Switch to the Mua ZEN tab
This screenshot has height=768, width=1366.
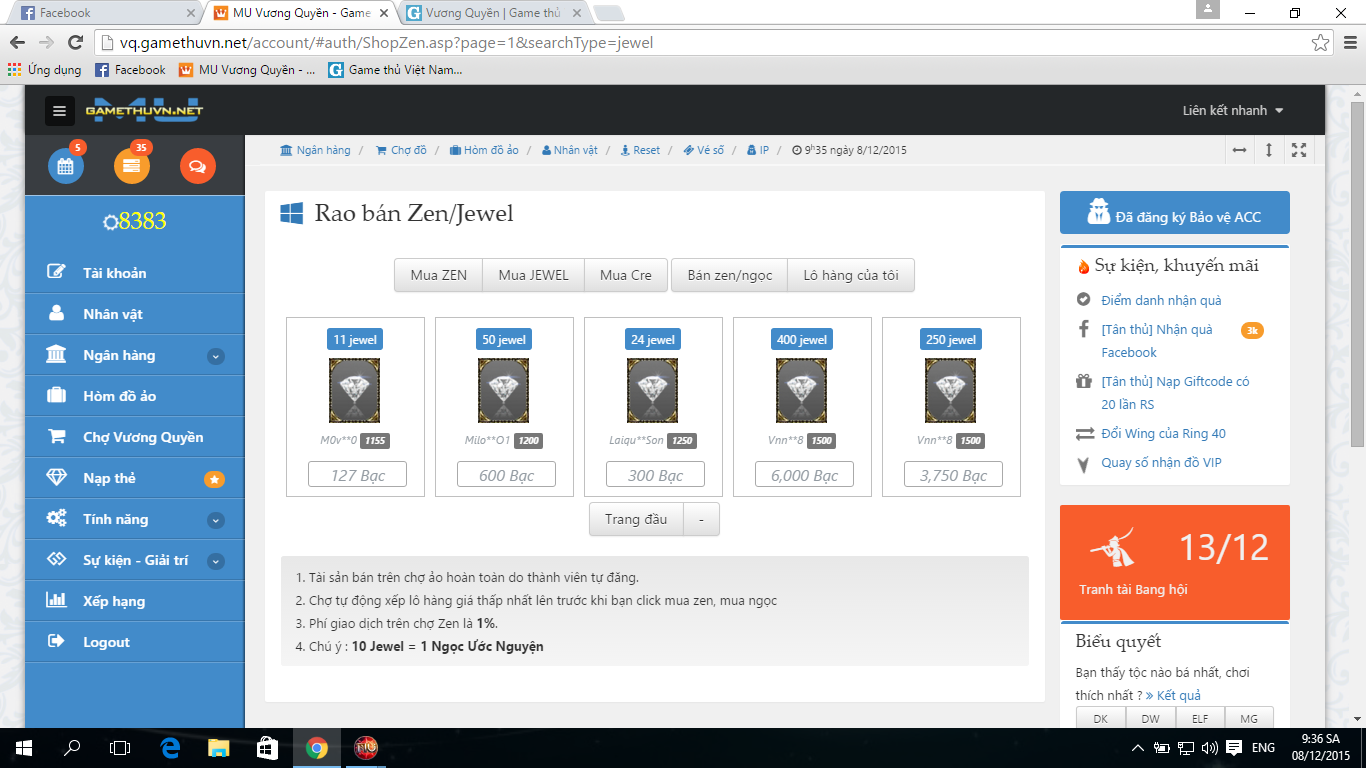click(x=438, y=275)
